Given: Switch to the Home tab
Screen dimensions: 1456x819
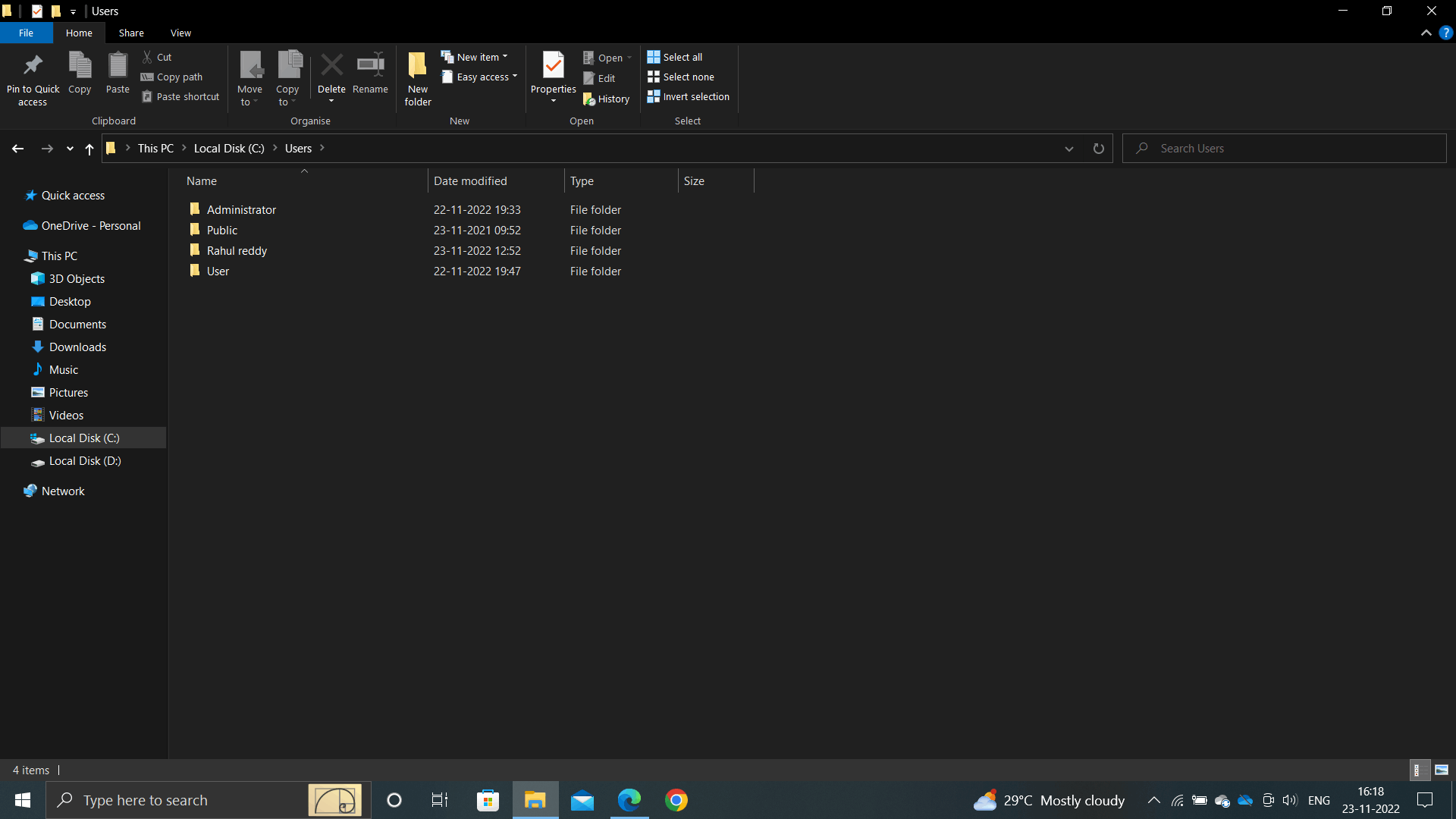Looking at the screenshot, I should point(79,33).
